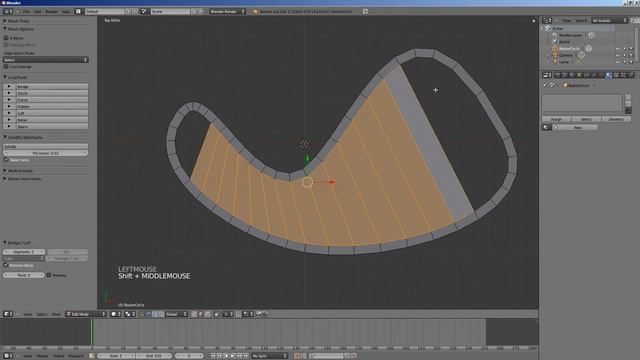Click the 3D view editor type icon
640x360 pixels.
pos(7,314)
